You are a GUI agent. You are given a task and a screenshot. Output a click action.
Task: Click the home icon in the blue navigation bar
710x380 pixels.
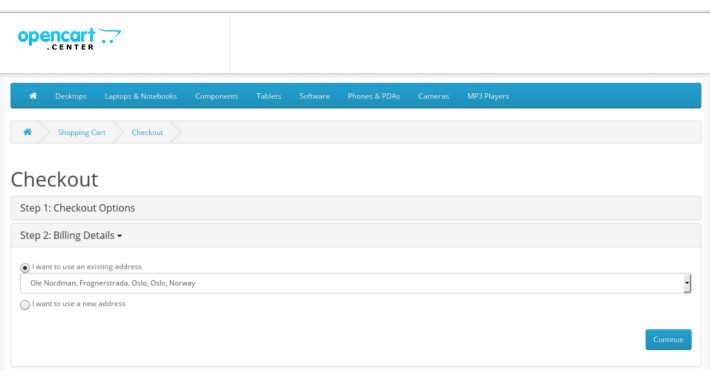point(33,96)
